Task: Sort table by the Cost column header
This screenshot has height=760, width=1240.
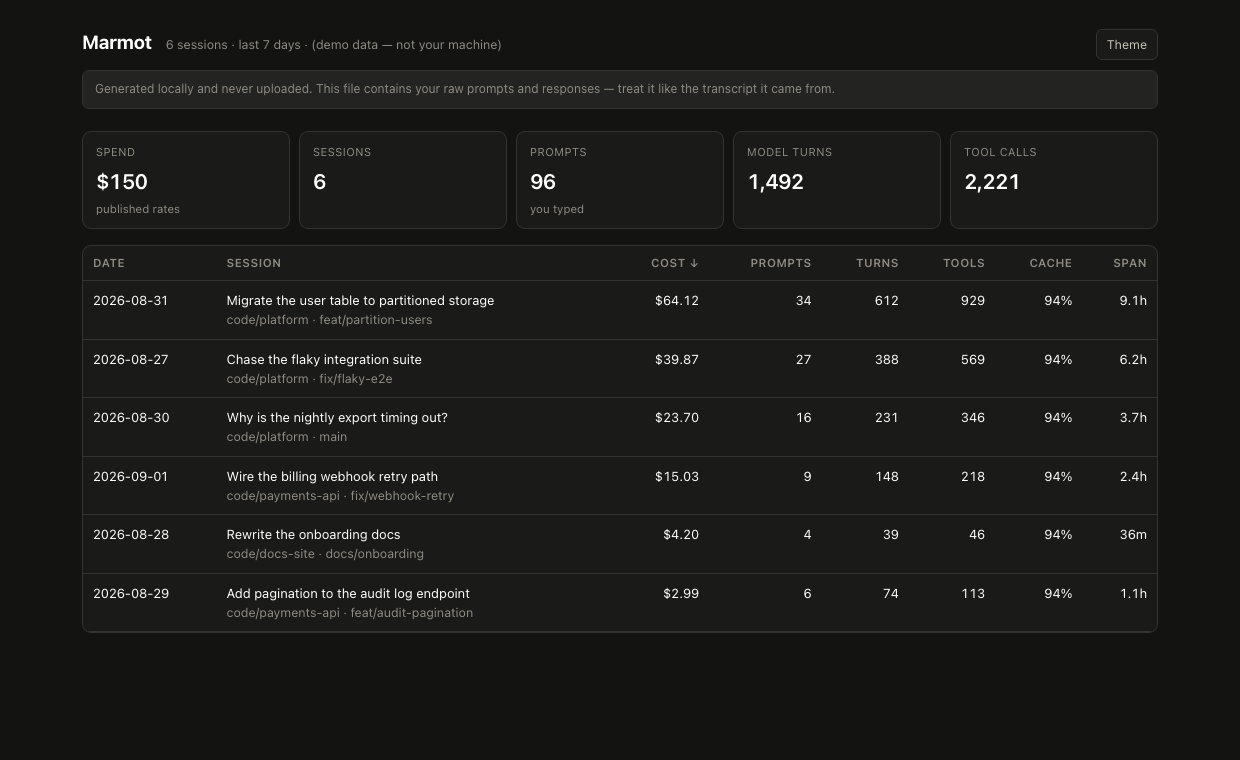Action: (675, 263)
